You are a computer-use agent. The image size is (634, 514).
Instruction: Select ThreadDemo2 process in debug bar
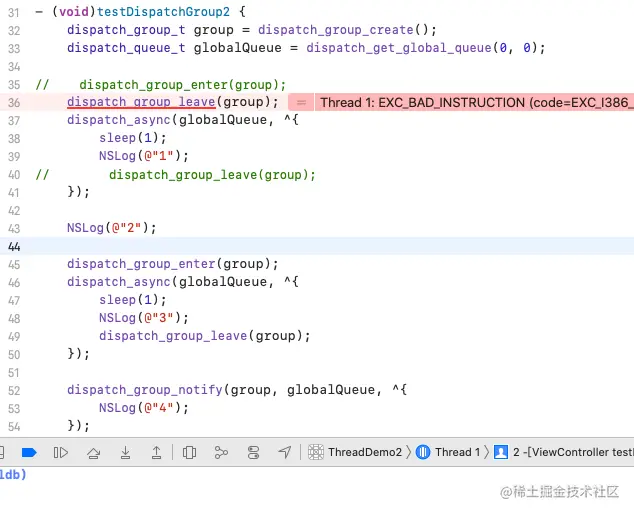coord(365,452)
